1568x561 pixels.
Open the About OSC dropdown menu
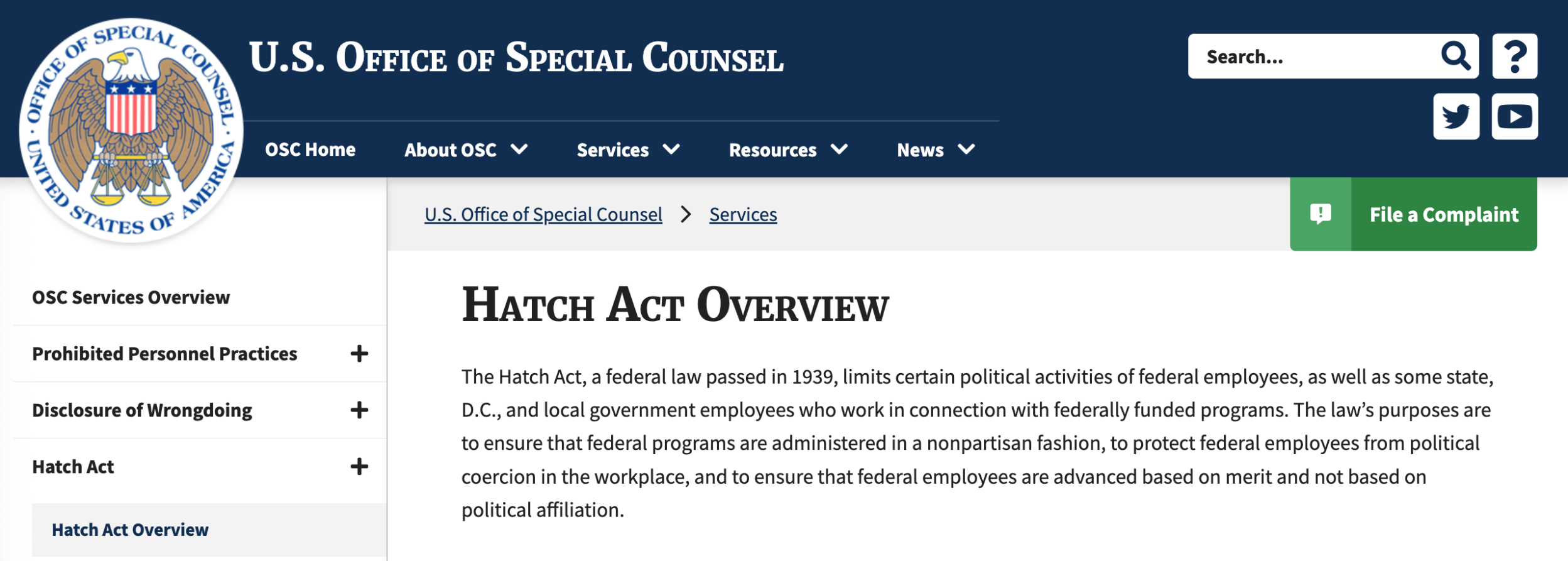(465, 150)
